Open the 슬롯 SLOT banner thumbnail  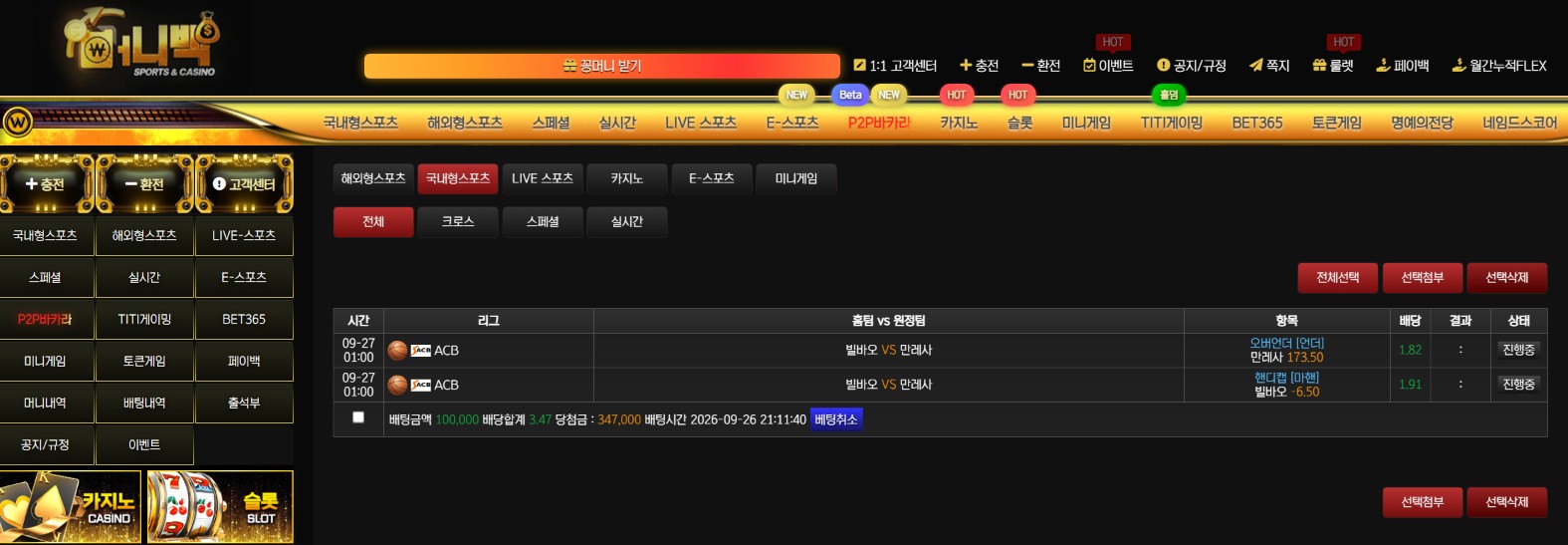coord(220,507)
